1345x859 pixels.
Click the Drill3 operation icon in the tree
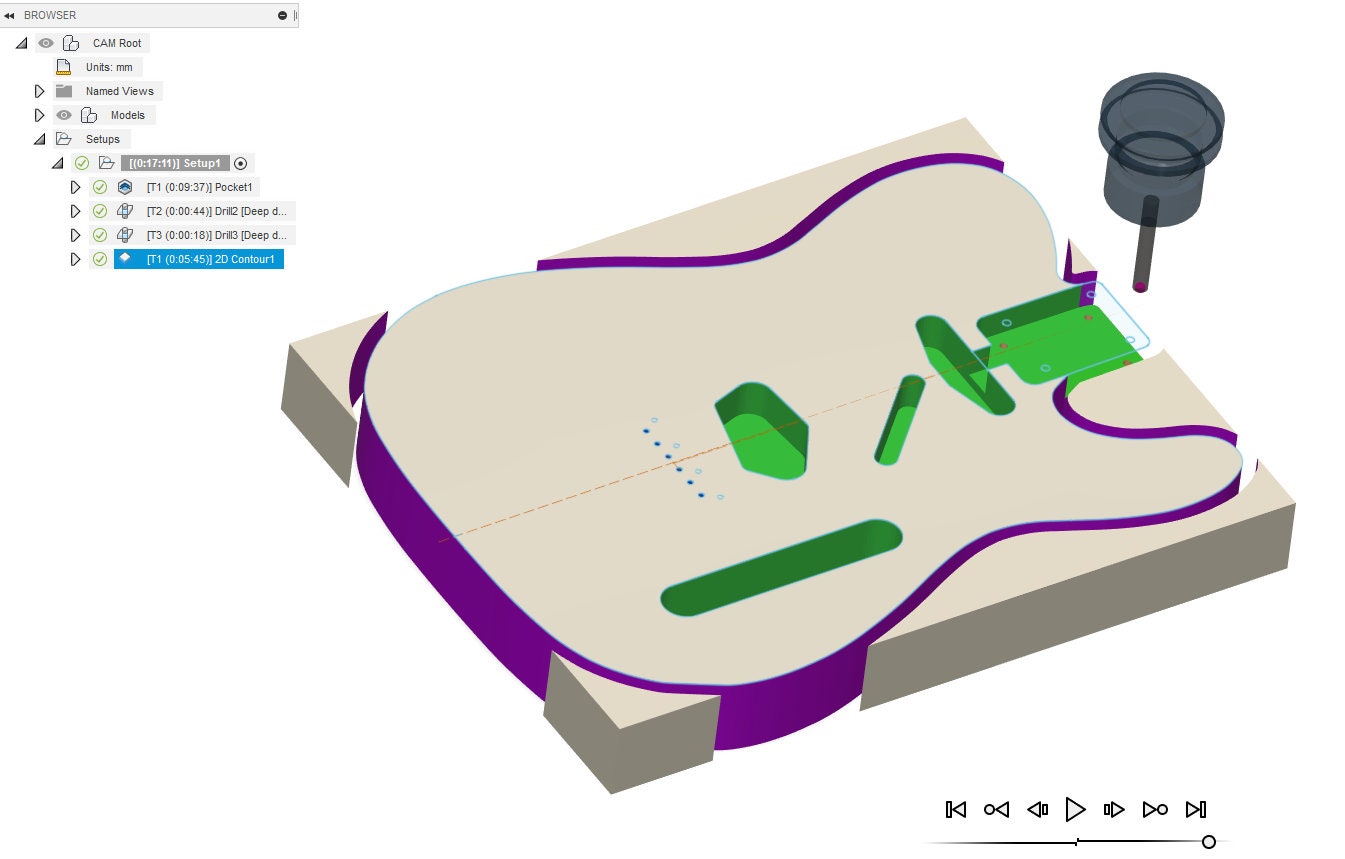point(124,235)
